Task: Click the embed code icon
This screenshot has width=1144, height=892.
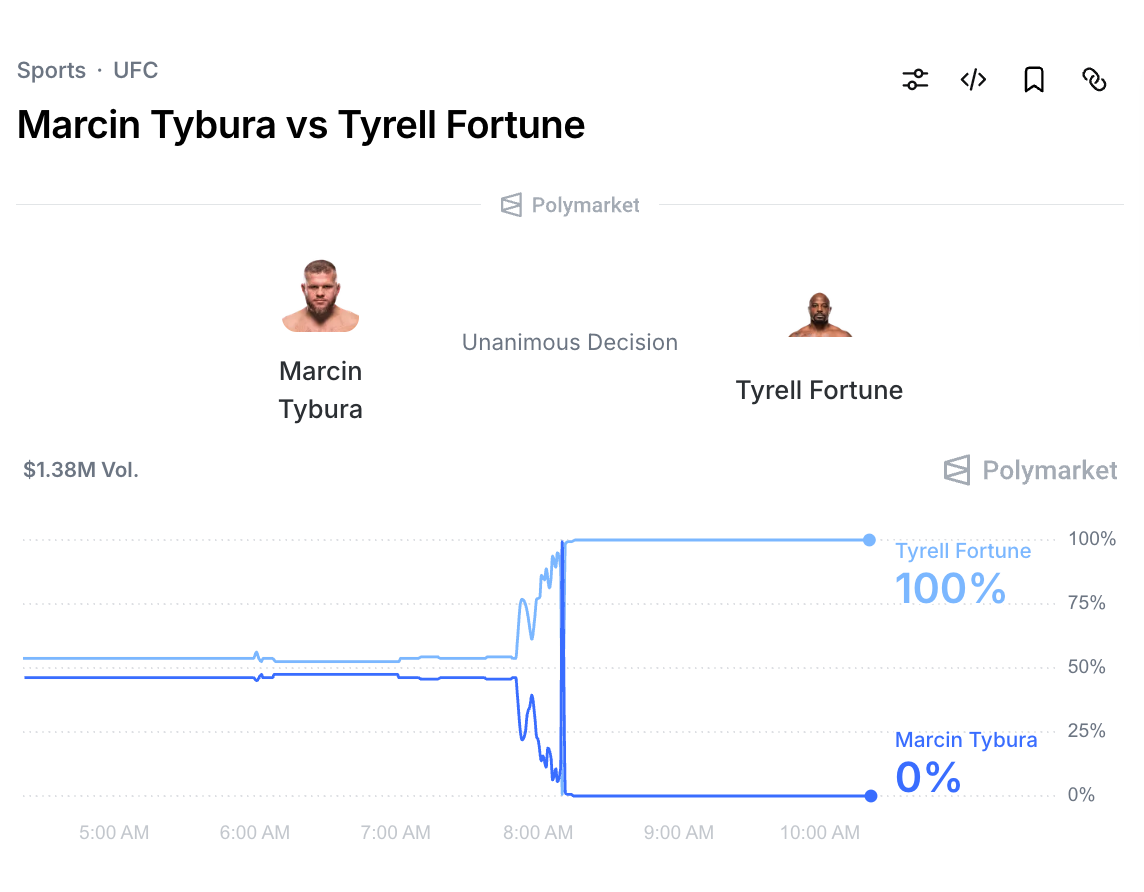Action: 974,80
